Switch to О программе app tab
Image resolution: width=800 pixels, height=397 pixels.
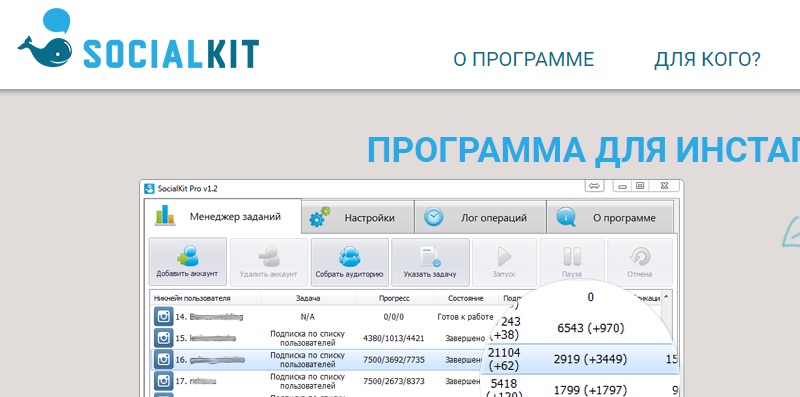tap(610, 218)
